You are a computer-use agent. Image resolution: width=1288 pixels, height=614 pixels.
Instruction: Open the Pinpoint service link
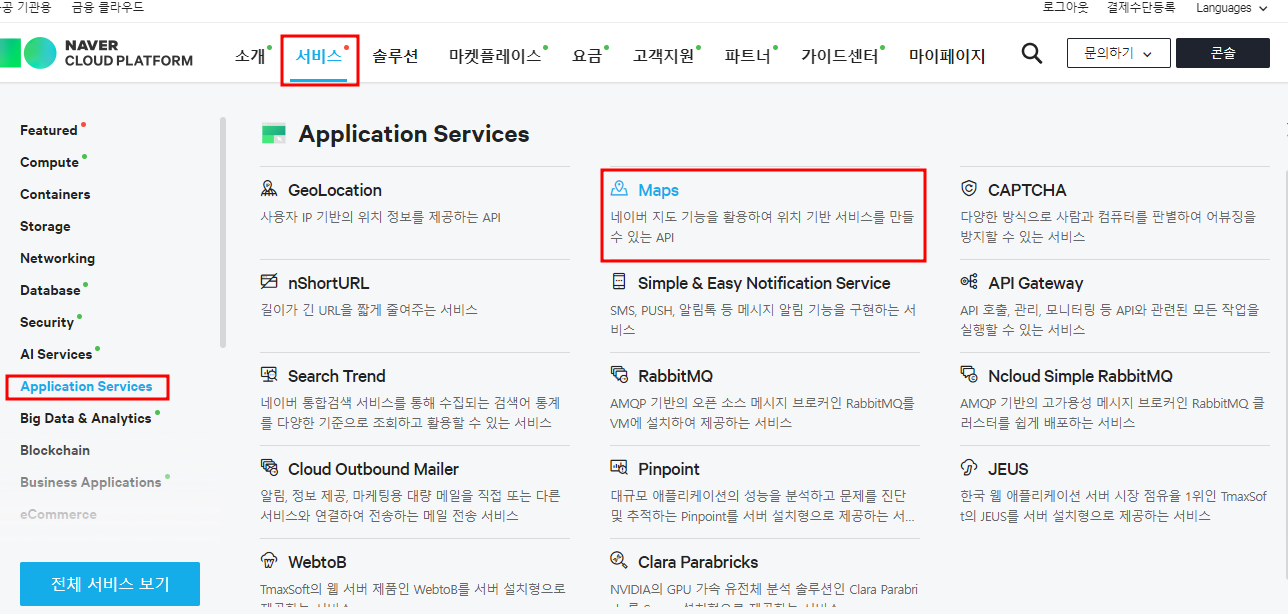(x=669, y=469)
